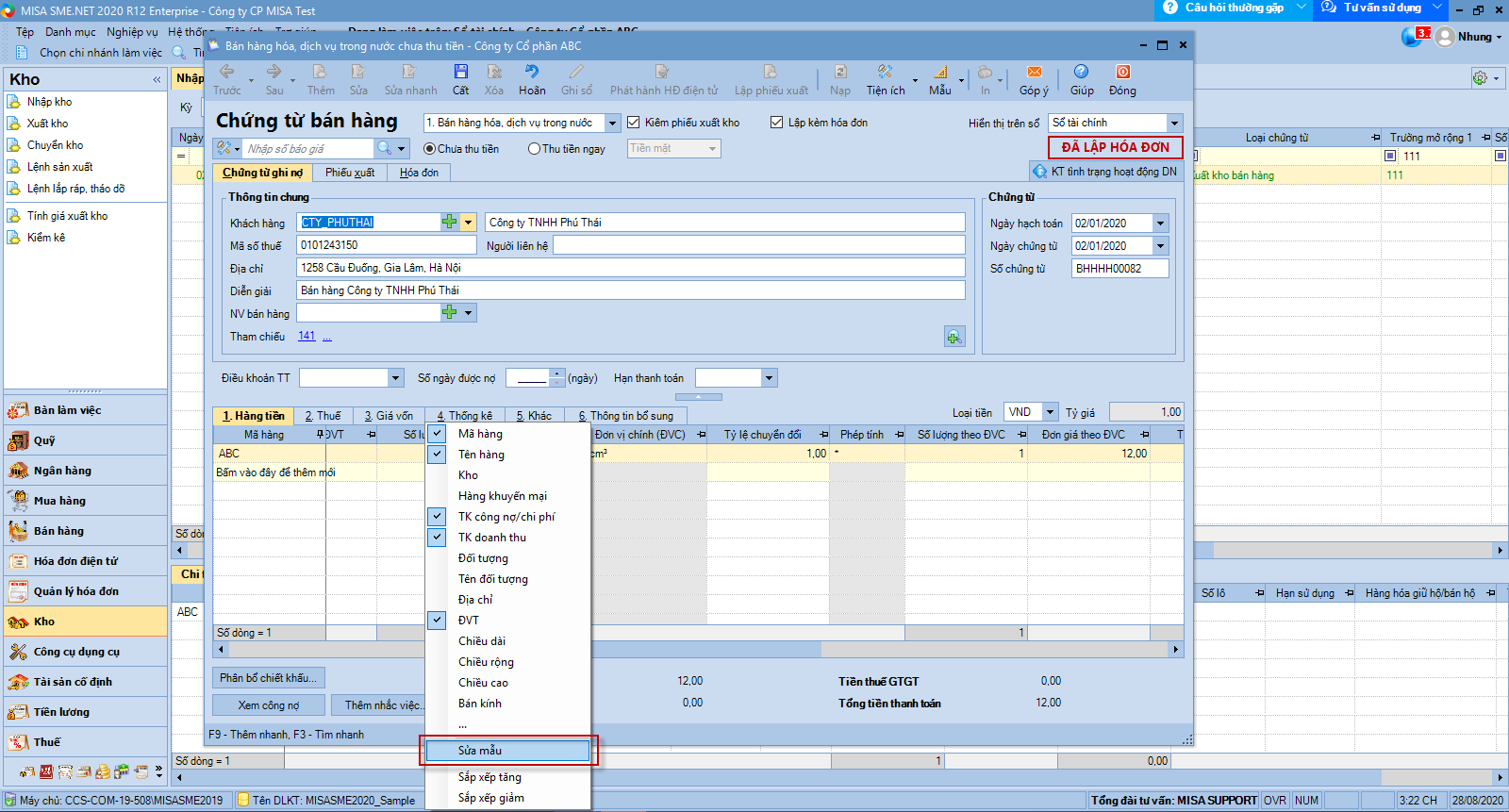Click KT tình trạng hoạt động DN button
This screenshot has width=1509, height=812.
1105,172
